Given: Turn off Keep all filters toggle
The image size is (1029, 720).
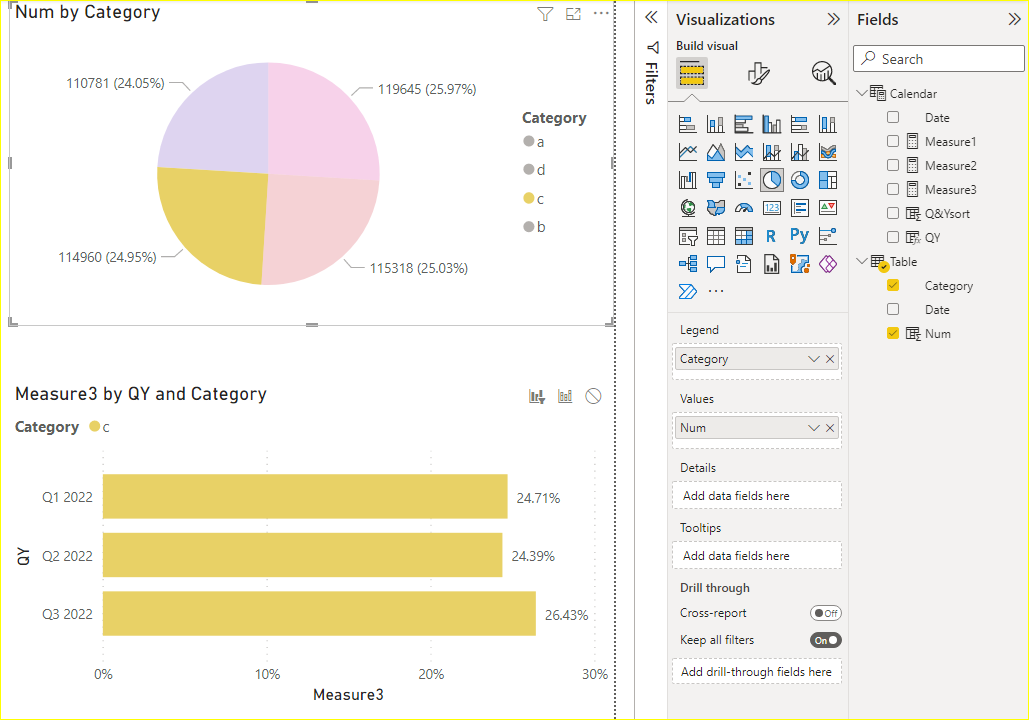Looking at the screenshot, I should point(826,640).
